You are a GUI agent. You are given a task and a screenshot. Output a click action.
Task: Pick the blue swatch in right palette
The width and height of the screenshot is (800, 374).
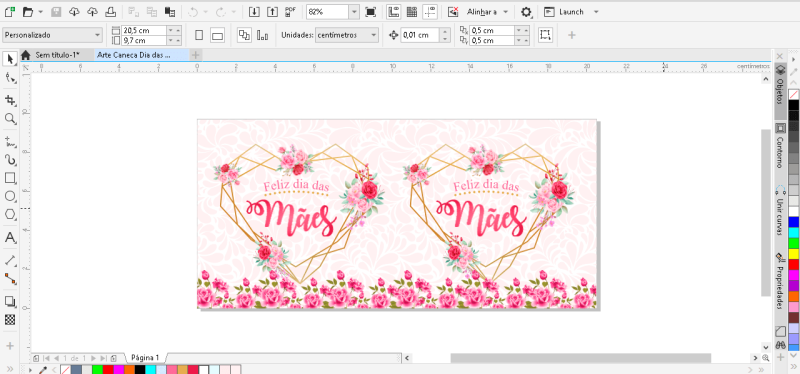pos(794,222)
